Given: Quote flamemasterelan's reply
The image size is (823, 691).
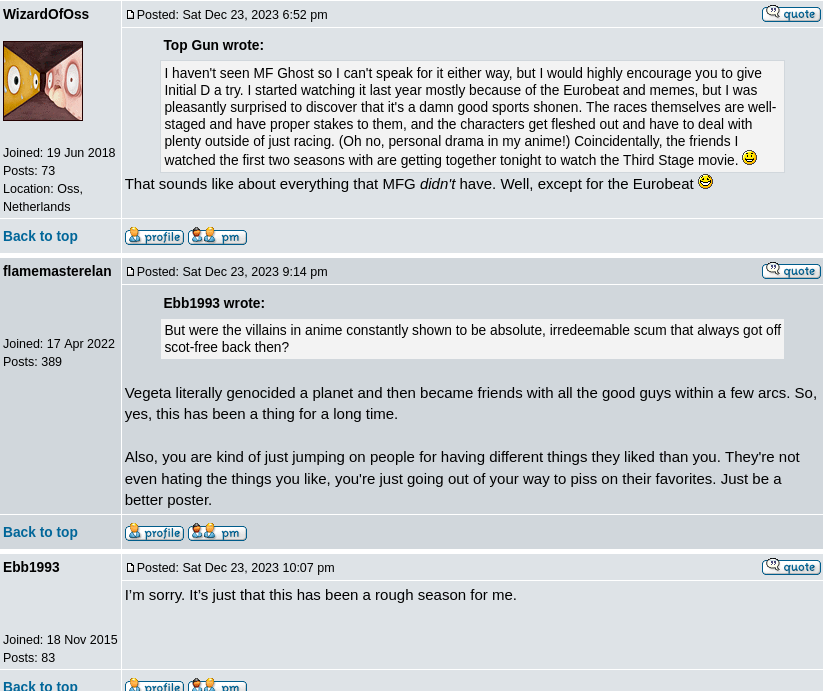Looking at the screenshot, I should [x=791, y=270].
